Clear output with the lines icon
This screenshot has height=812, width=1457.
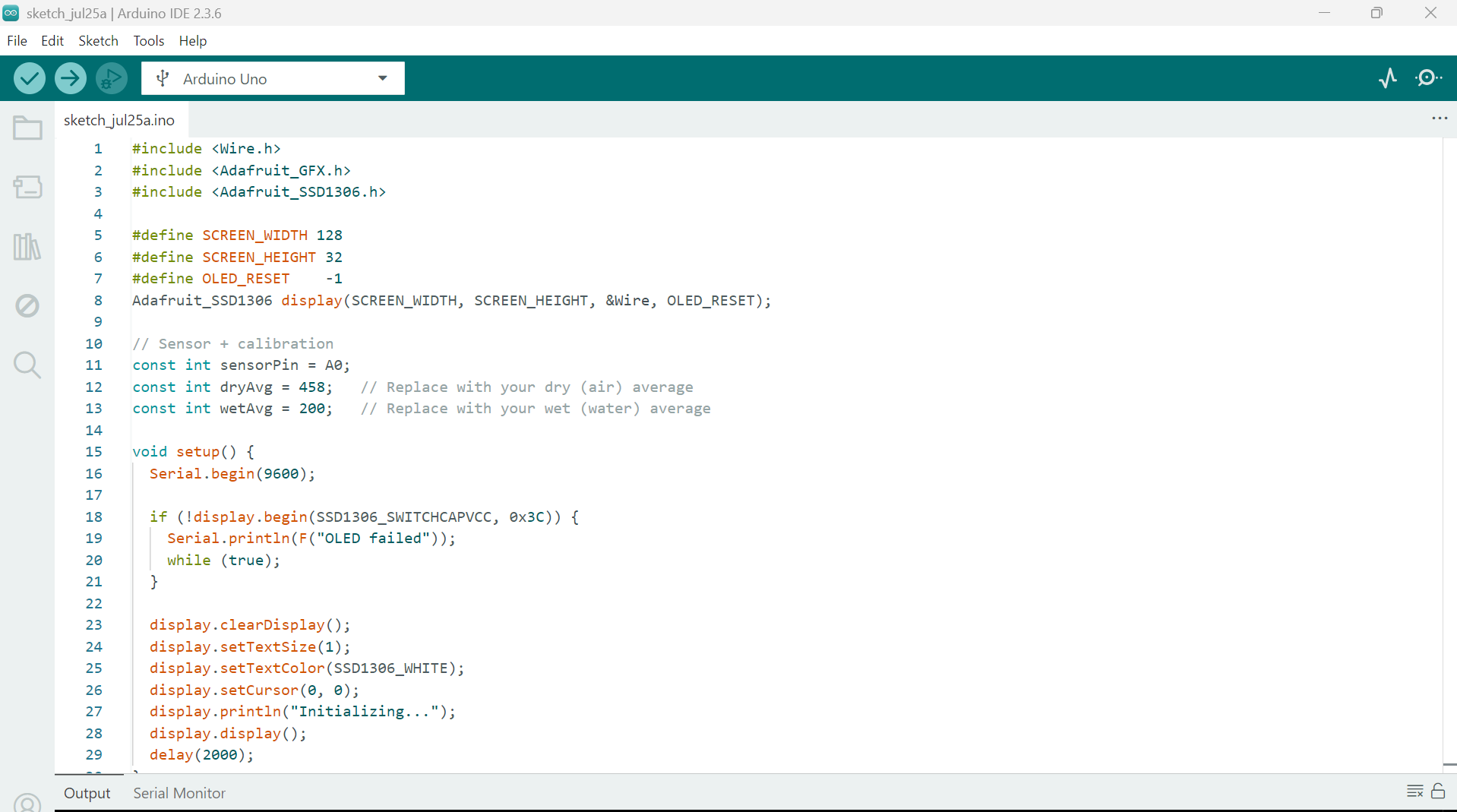(1414, 791)
